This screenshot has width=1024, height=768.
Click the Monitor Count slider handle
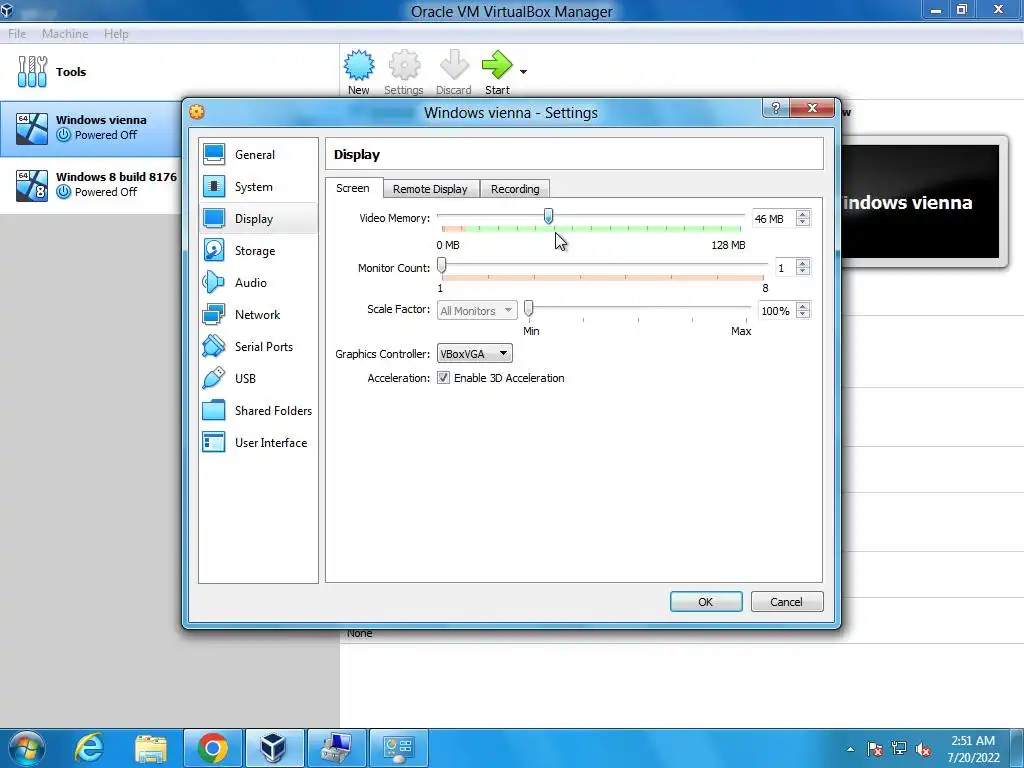click(x=442, y=265)
